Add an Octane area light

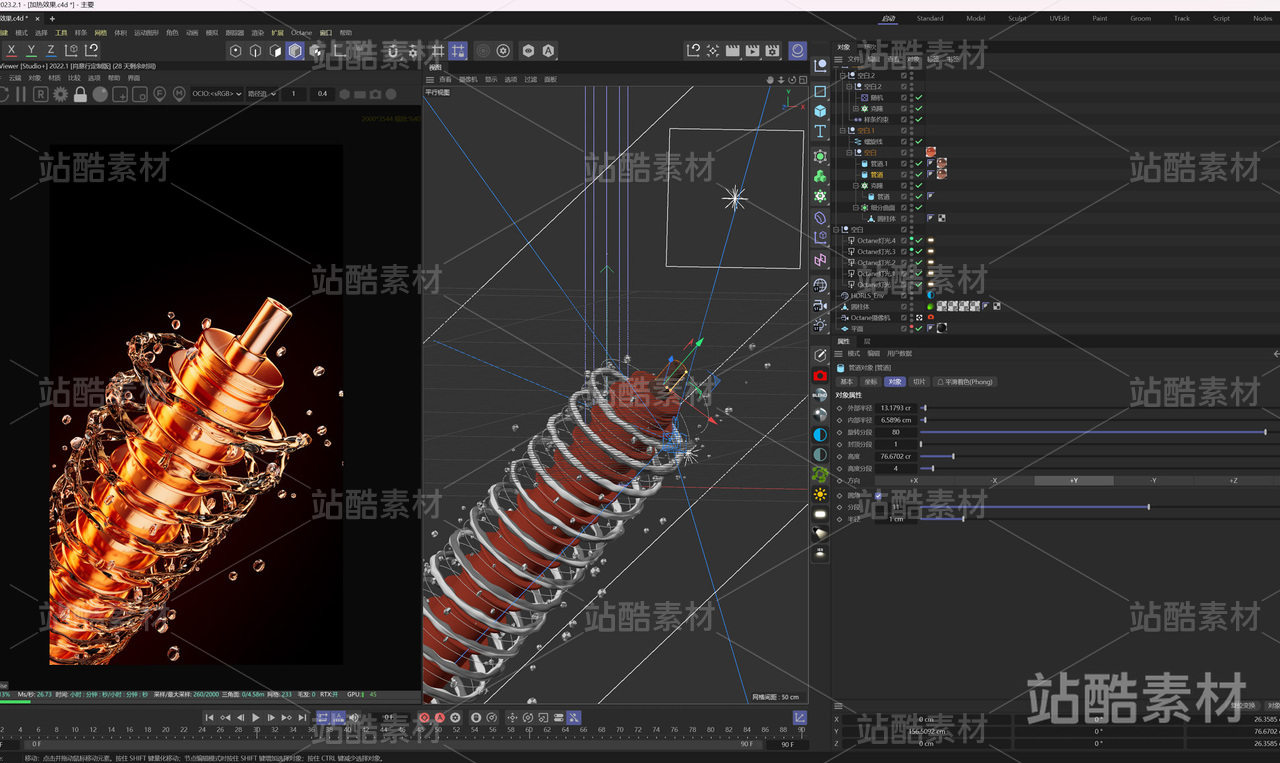[x=820, y=514]
